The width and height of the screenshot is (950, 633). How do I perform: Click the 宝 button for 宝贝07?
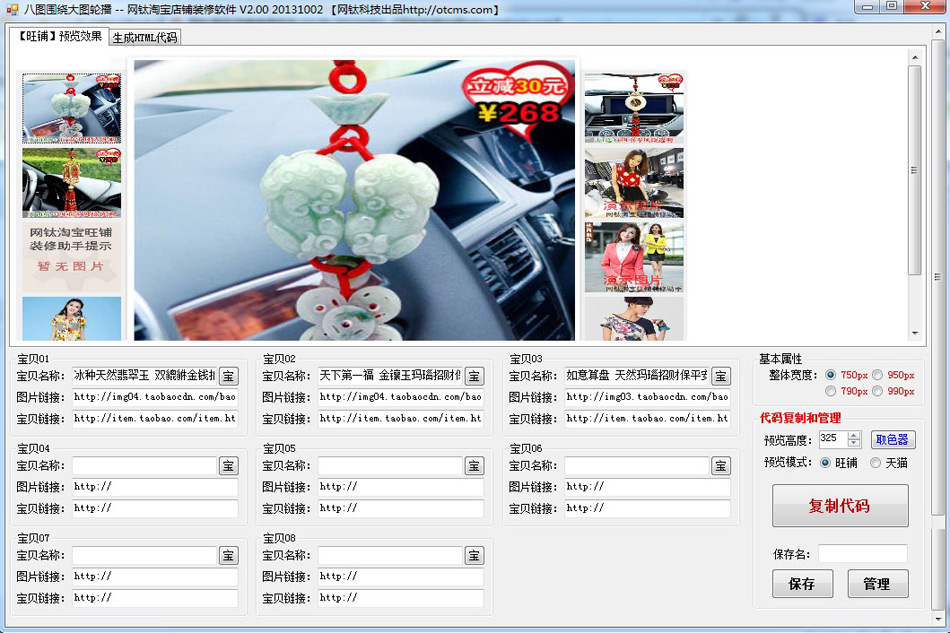pyautogui.click(x=228, y=556)
